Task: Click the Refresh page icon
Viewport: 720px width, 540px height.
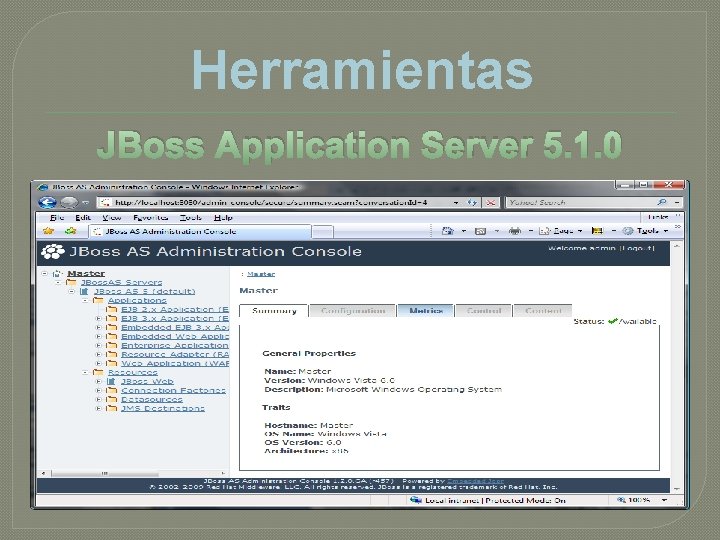Action: coord(472,202)
